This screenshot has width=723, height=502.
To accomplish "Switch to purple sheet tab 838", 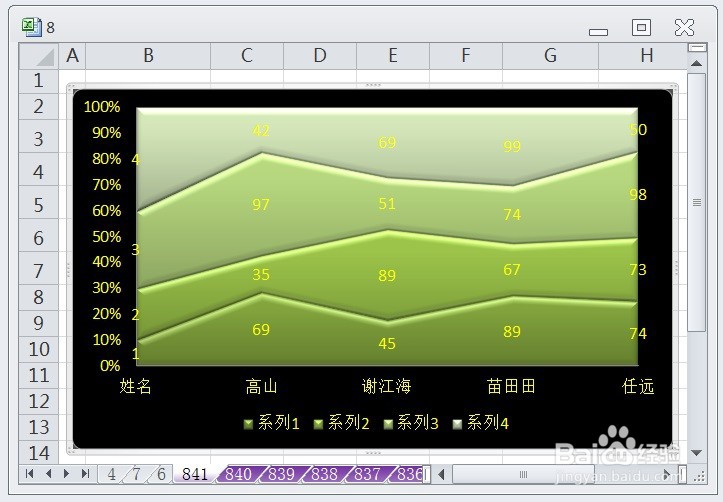I will (324, 474).
